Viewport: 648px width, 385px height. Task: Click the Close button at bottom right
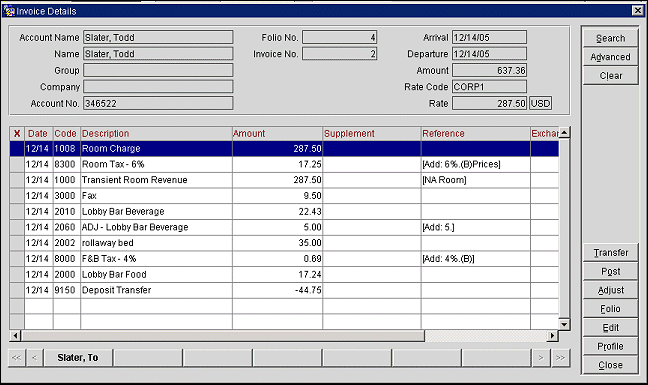(x=610, y=365)
